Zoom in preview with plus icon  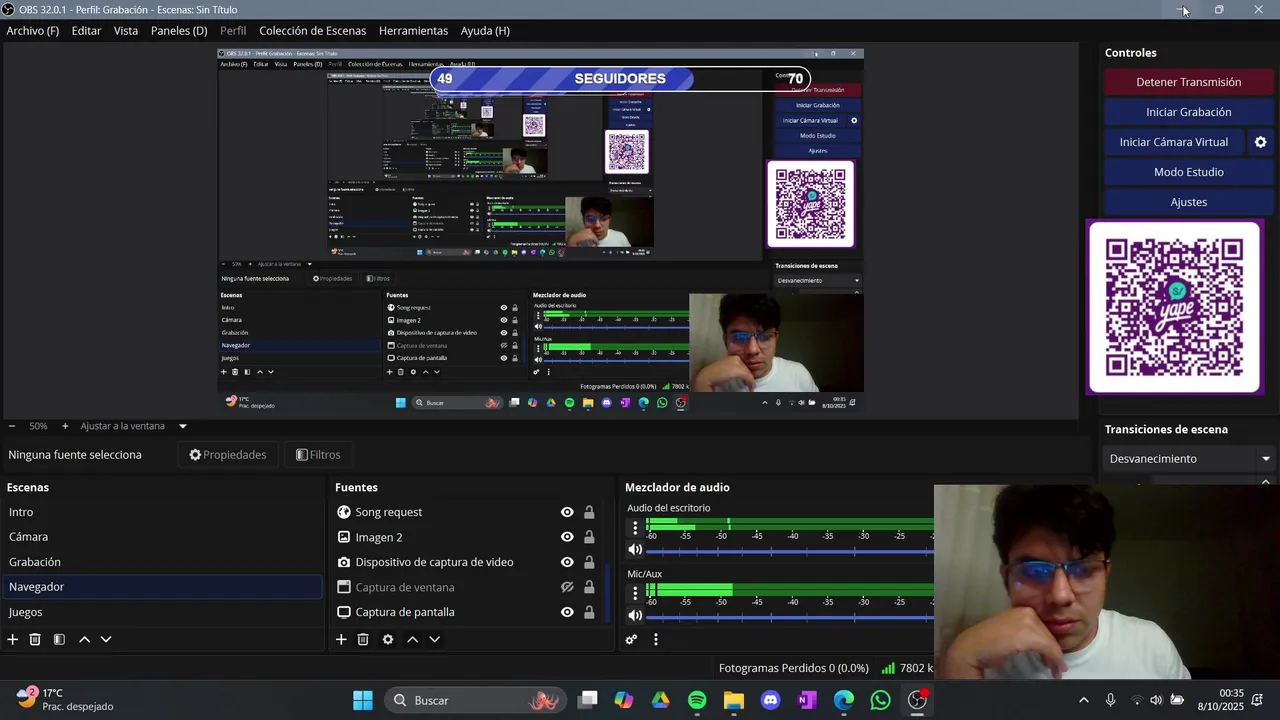[x=65, y=426]
